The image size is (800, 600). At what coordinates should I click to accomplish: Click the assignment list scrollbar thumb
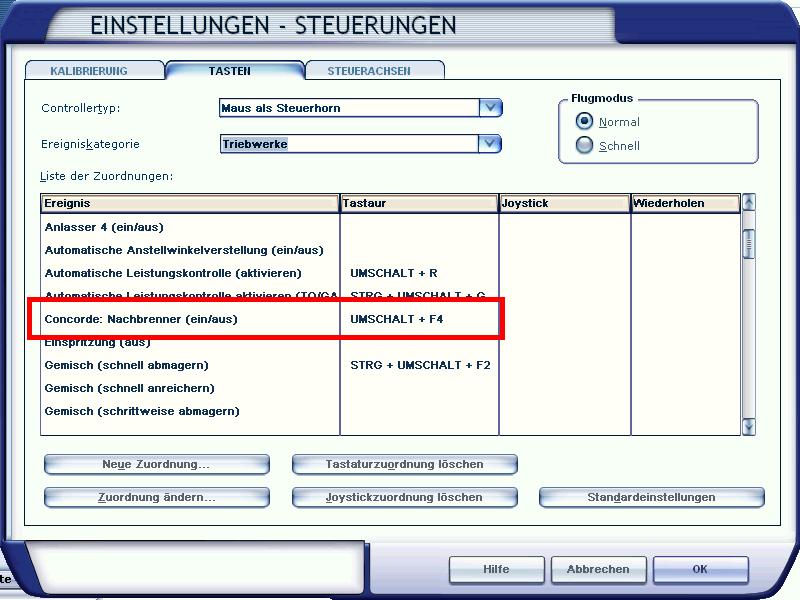point(748,244)
